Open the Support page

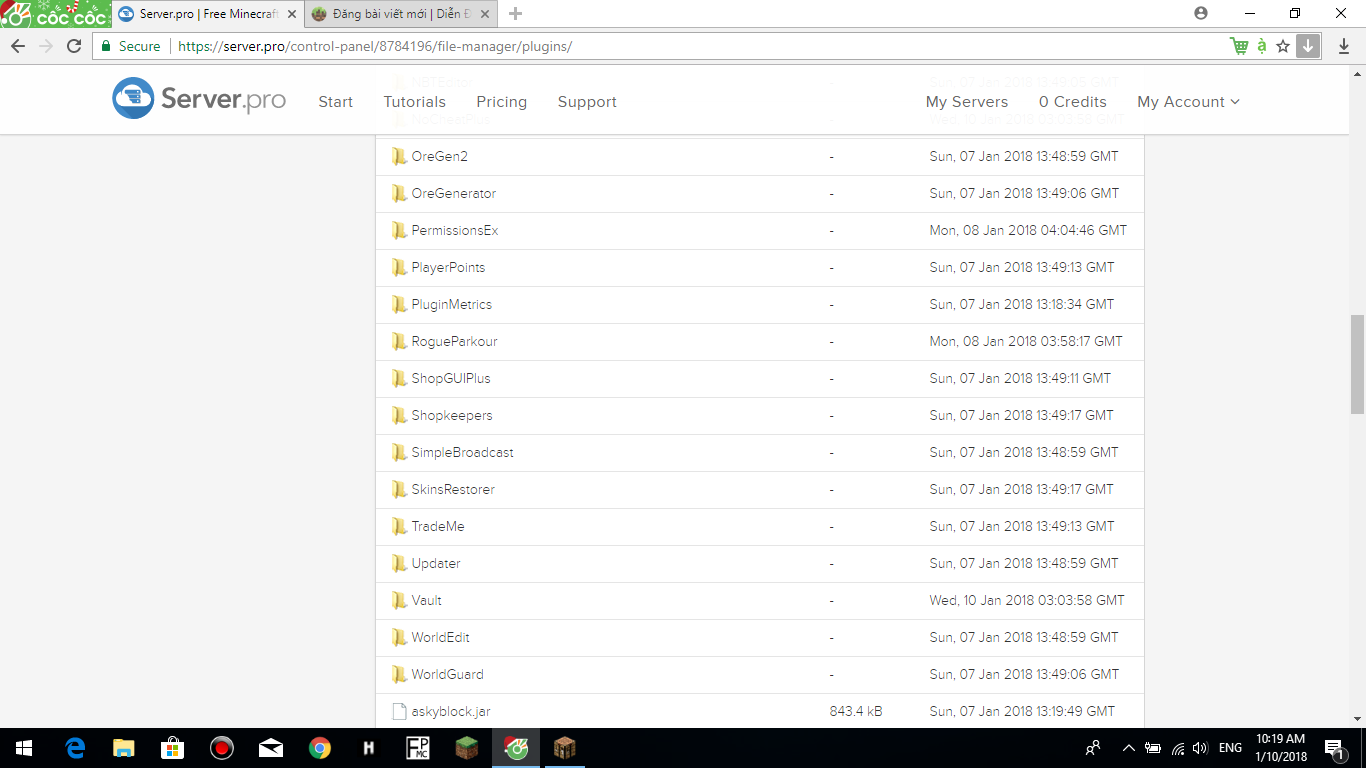pos(587,102)
